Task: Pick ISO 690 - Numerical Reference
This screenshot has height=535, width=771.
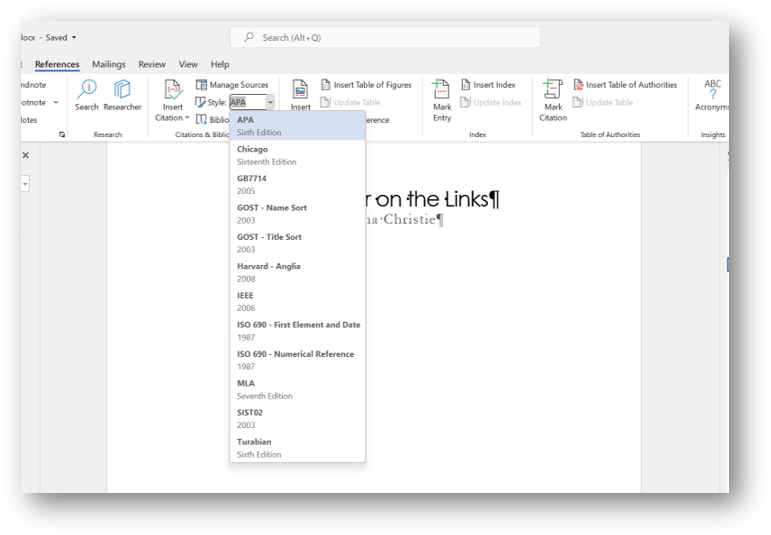Action: (x=297, y=360)
